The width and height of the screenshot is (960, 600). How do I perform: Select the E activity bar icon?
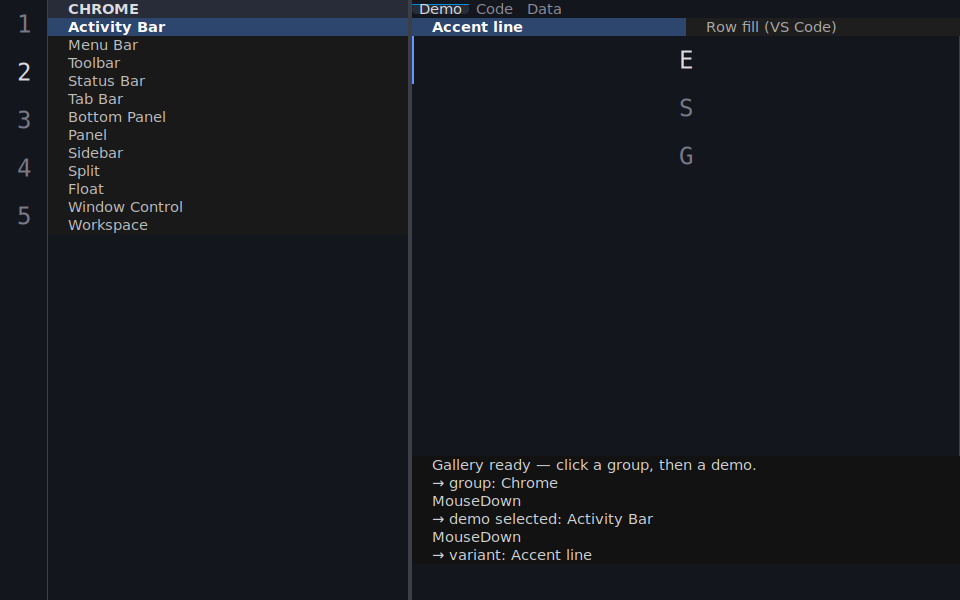tap(686, 60)
